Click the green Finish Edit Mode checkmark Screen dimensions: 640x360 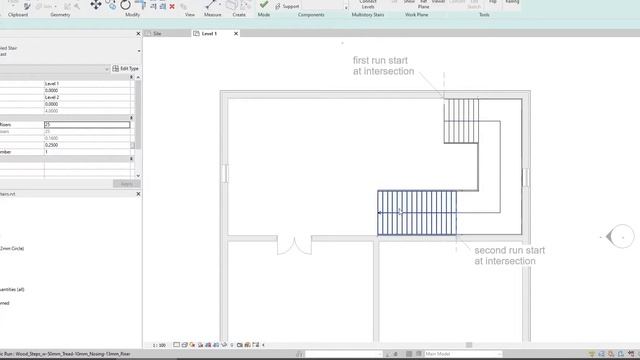pyautogui.click(x=264, y=4)
